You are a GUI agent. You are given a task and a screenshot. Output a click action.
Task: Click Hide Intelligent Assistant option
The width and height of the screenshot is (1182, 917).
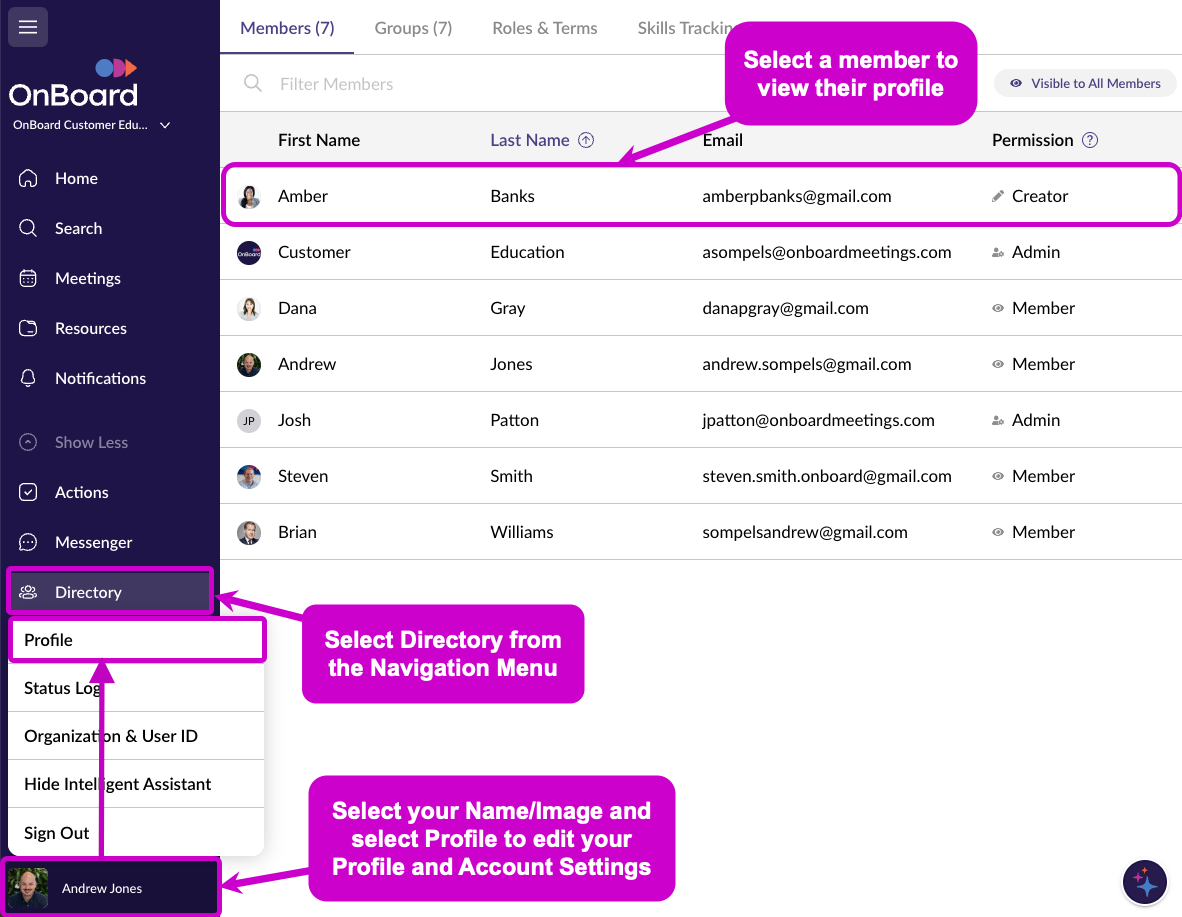pos(118,784)
